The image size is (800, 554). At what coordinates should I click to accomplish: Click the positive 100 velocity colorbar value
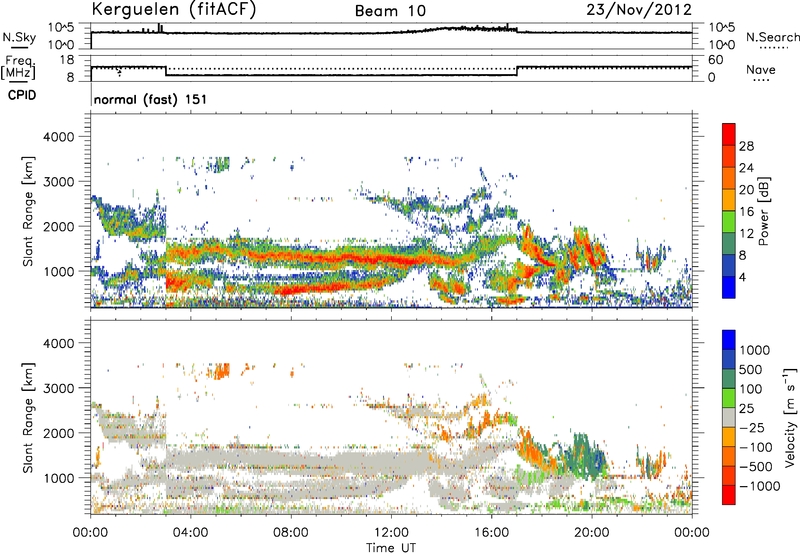753,389
